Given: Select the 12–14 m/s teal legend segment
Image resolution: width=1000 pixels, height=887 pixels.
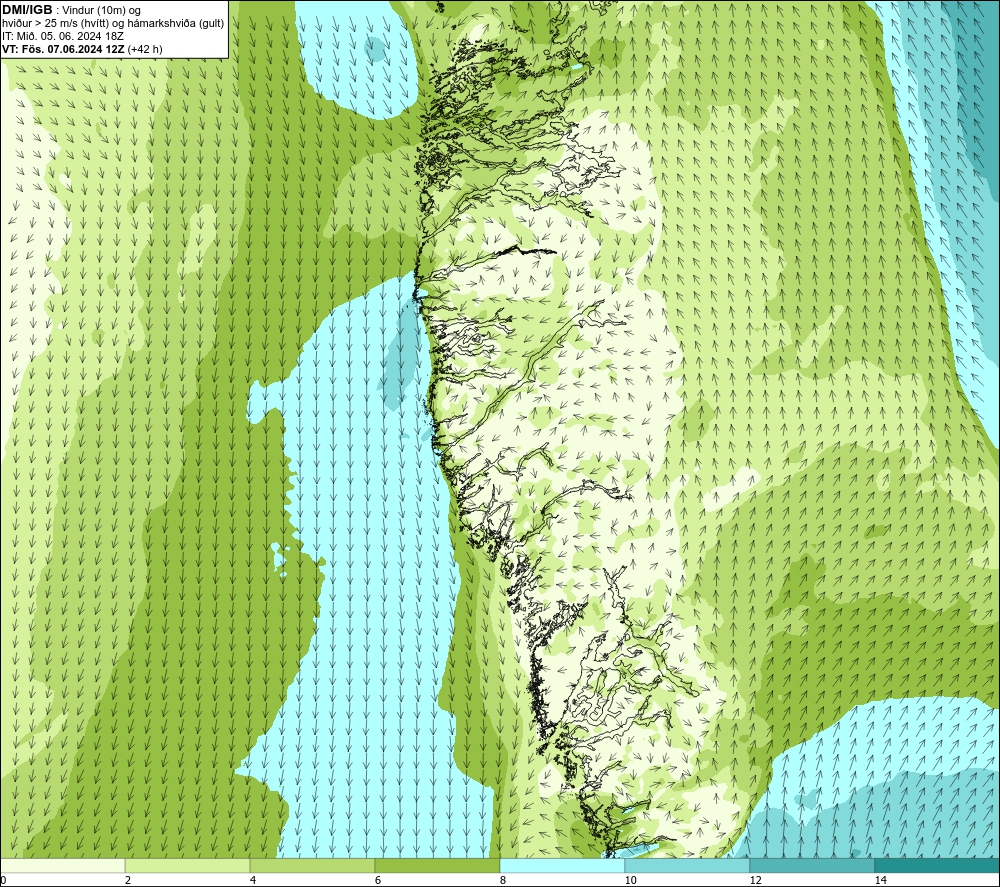Looking at the screenshot, I should 812,865.
